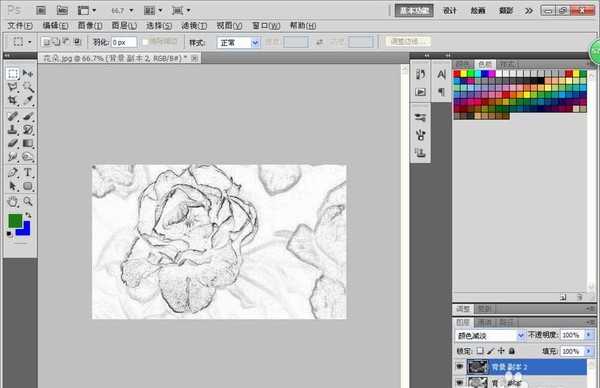
Task: Open the 滤镜 menu
Action: 194,26
